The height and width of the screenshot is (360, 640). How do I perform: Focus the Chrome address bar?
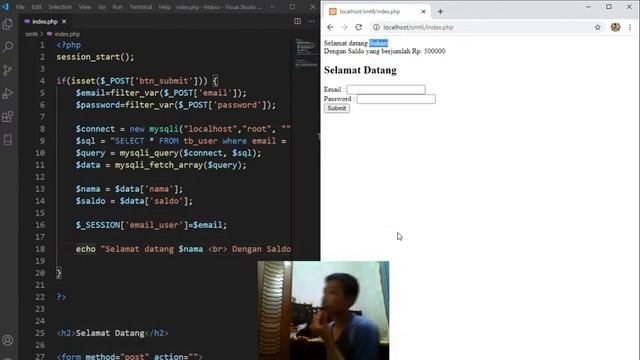(x=482, y=27)
